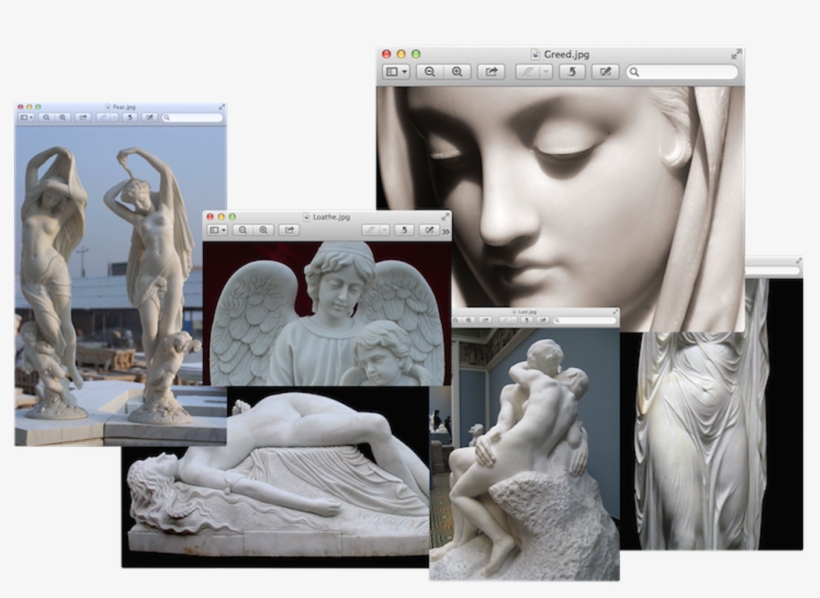The width and height of the screenshot is (820, 598).
Task: Click the Greed.jpg window title text
Action: pos(566,54)
